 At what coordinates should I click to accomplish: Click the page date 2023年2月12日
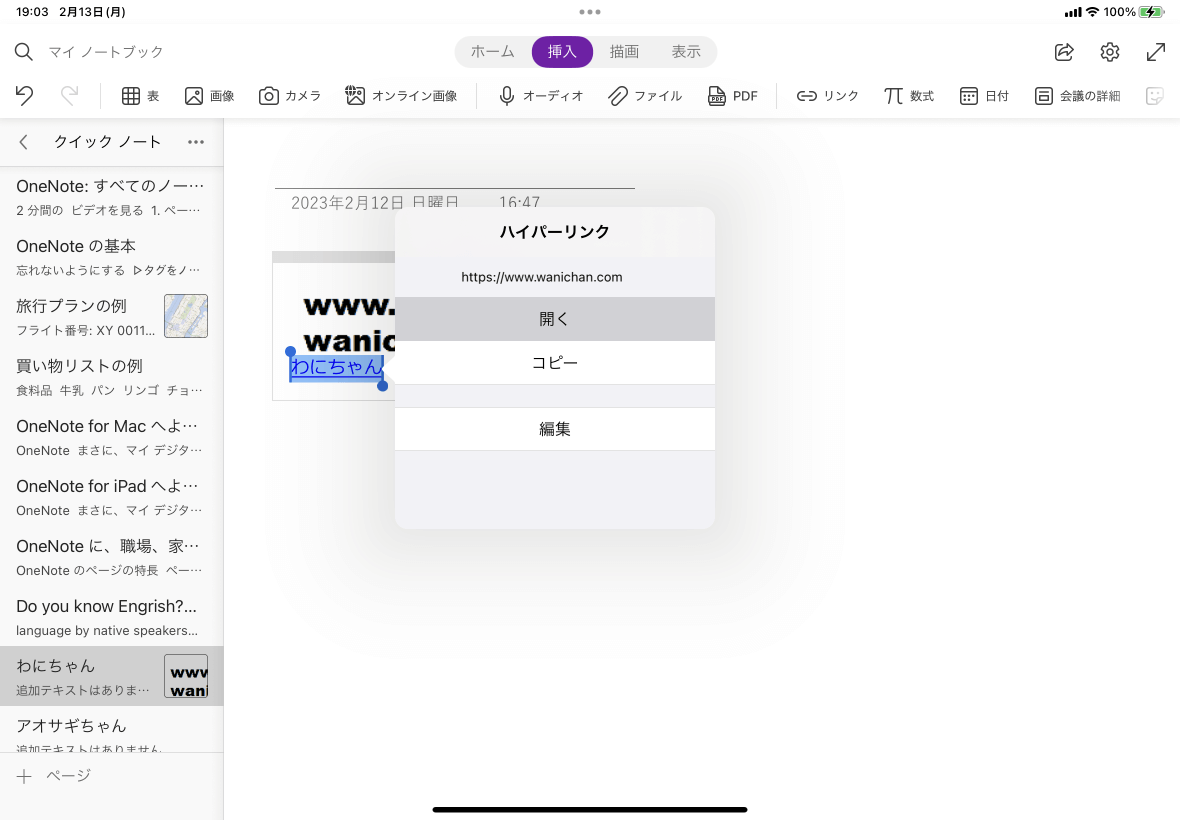click(x=347, y=202)
